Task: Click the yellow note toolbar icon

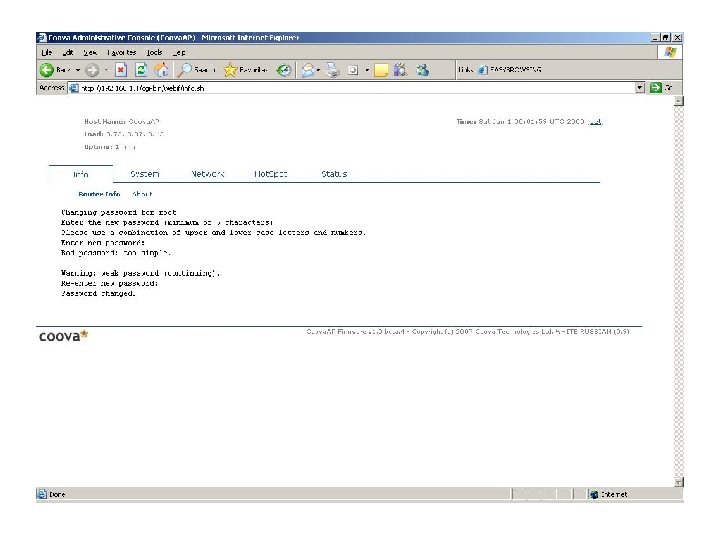Action: (381, 70)
